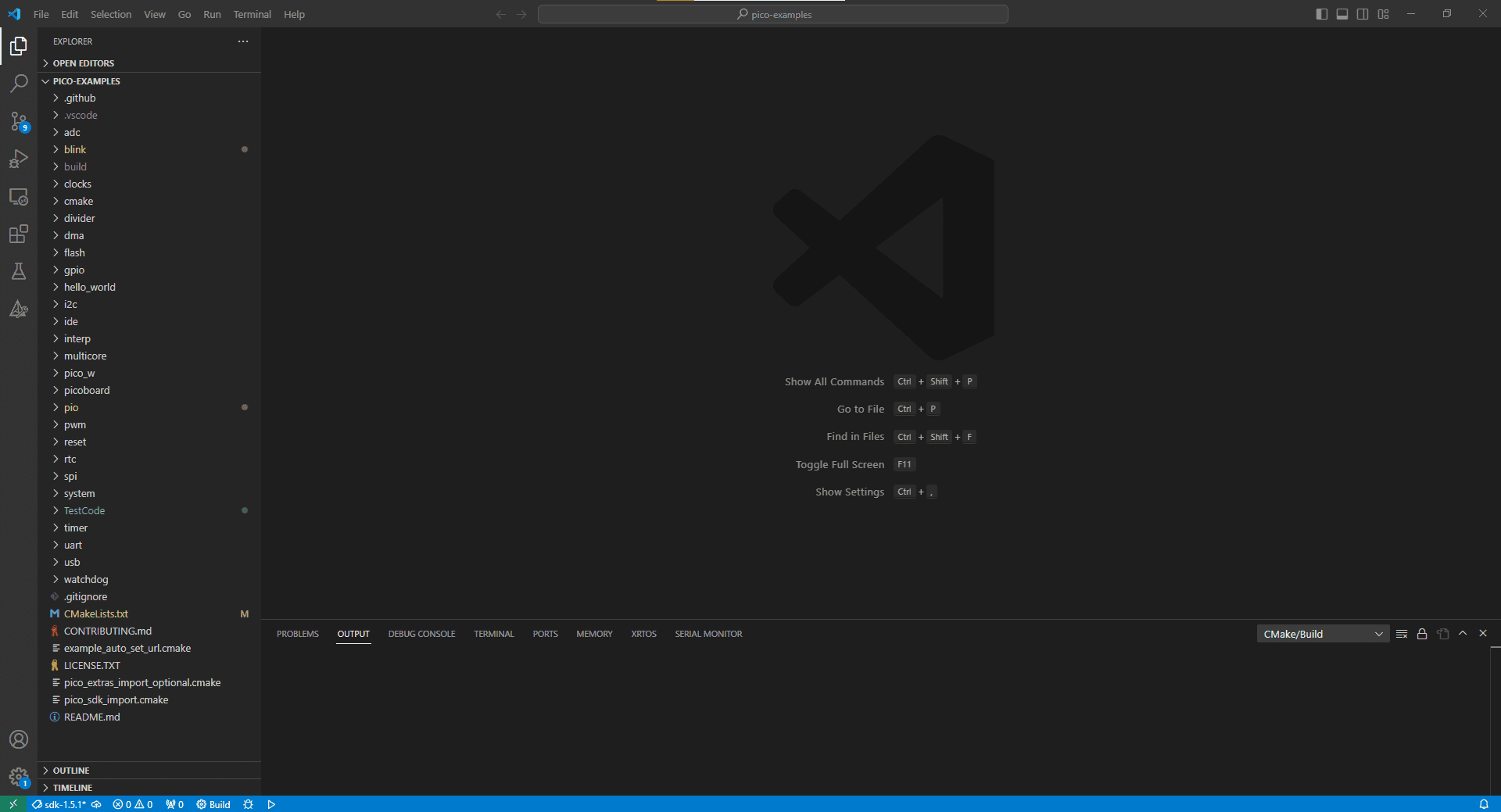Click the Build button in the status bar
Image resolution: width=1501 pixels, height=812 pixels.
[213, 804]
